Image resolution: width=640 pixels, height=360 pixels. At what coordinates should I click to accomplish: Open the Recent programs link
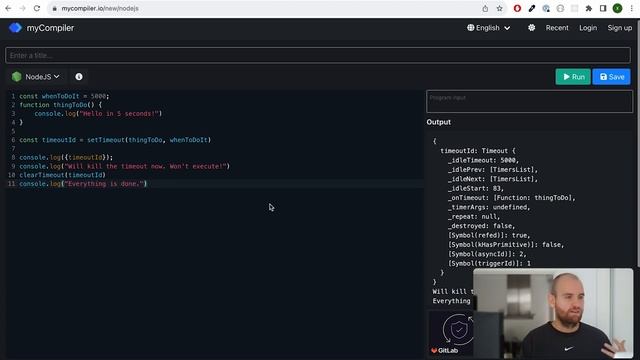point(557,28)
